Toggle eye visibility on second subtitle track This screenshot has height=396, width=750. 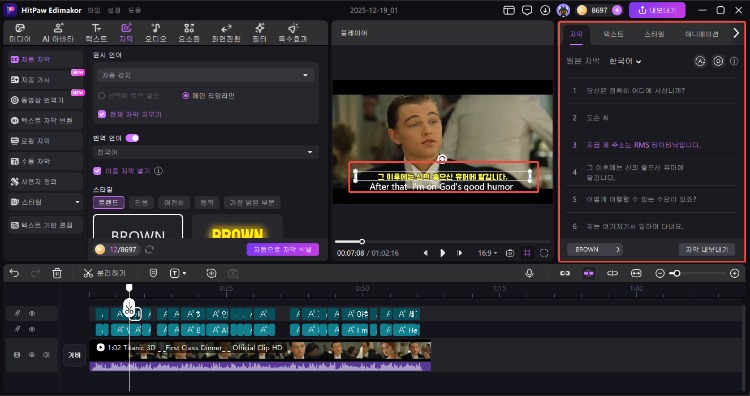[x=32, y=329]
